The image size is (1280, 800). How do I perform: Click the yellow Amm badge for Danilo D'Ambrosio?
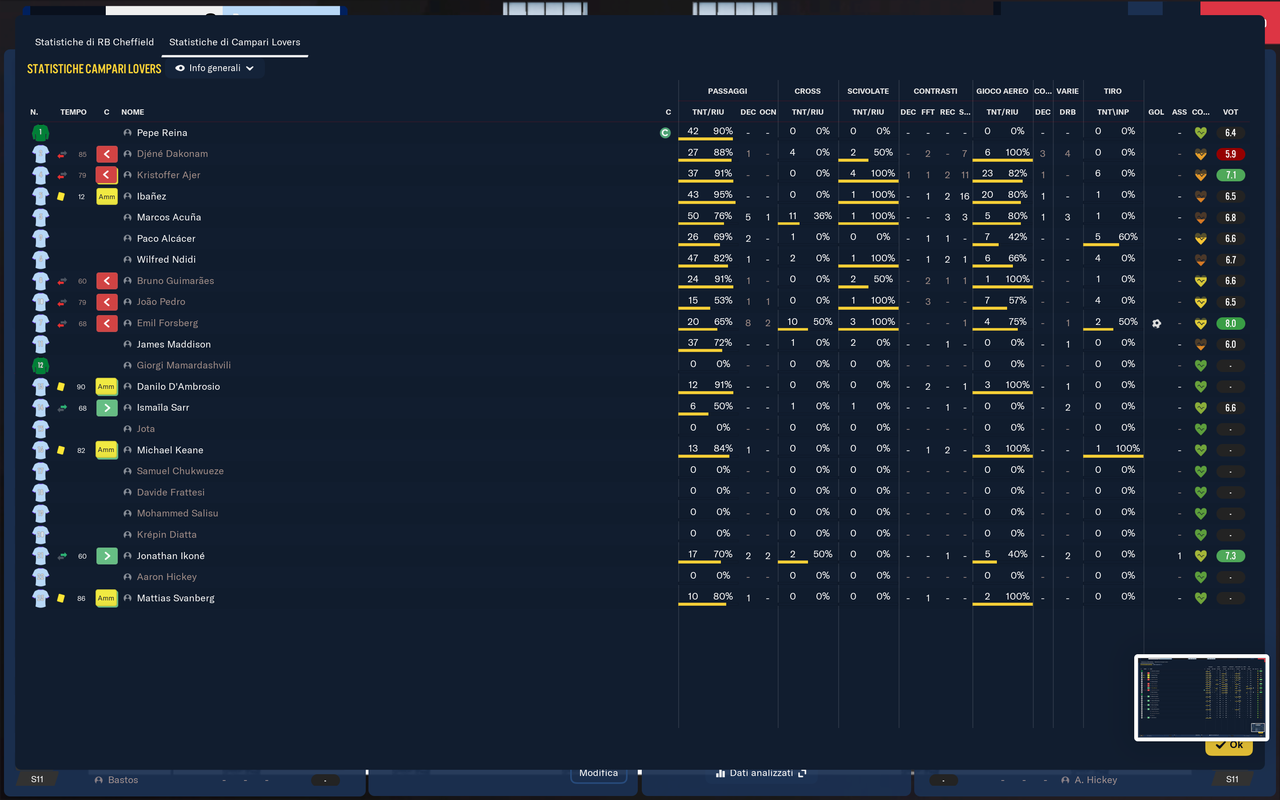(107, 387)
